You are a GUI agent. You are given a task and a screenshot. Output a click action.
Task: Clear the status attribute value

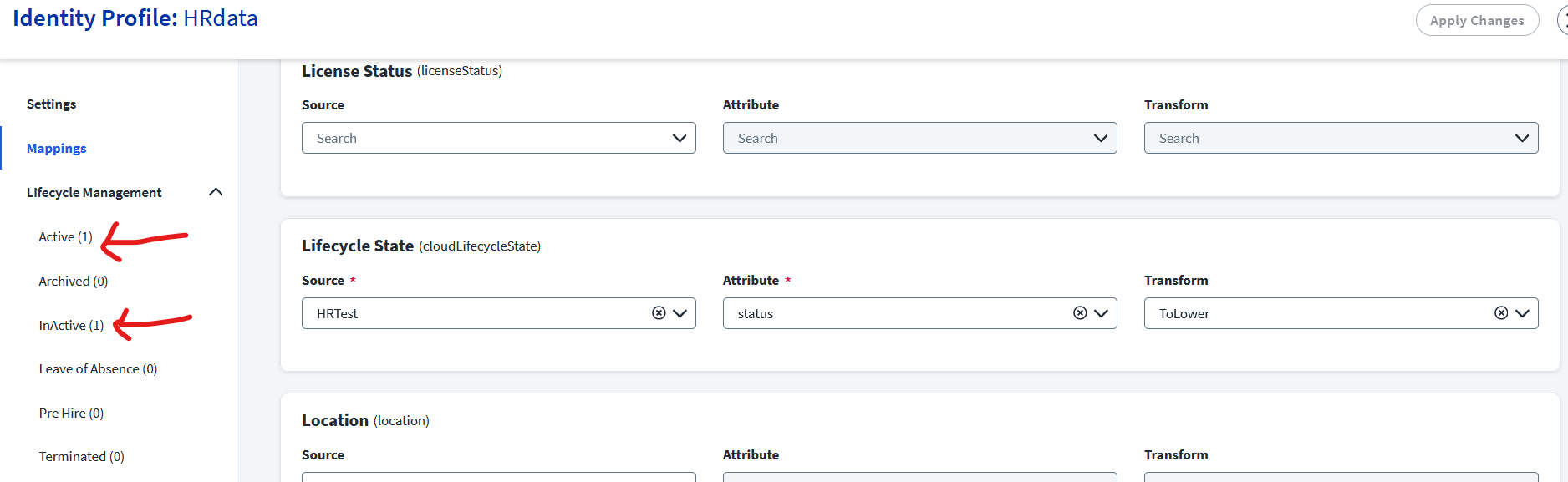(x=1080, y=313)
